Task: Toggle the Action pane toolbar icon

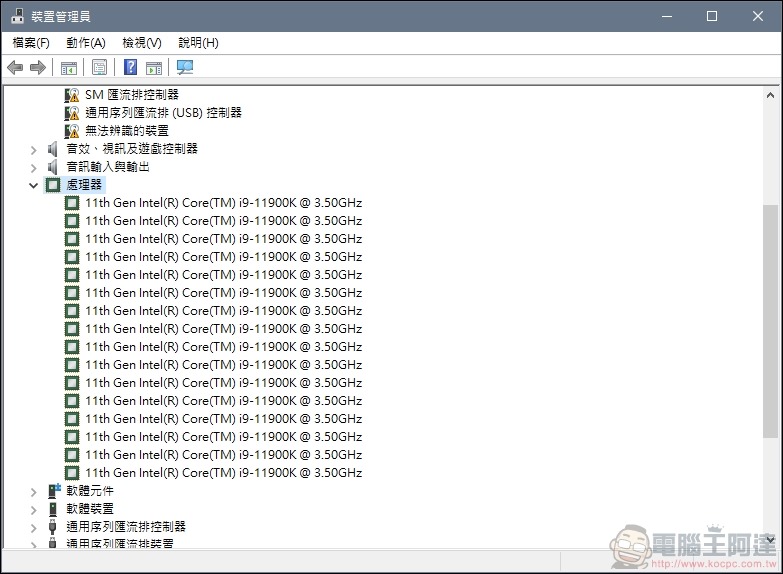Action: tap(154, 67)
